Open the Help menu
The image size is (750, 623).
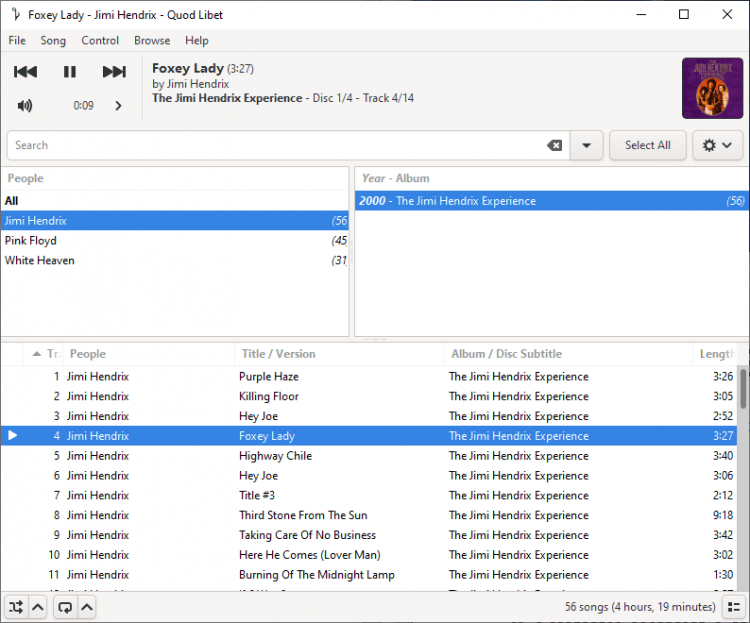(x=197, y=41)
